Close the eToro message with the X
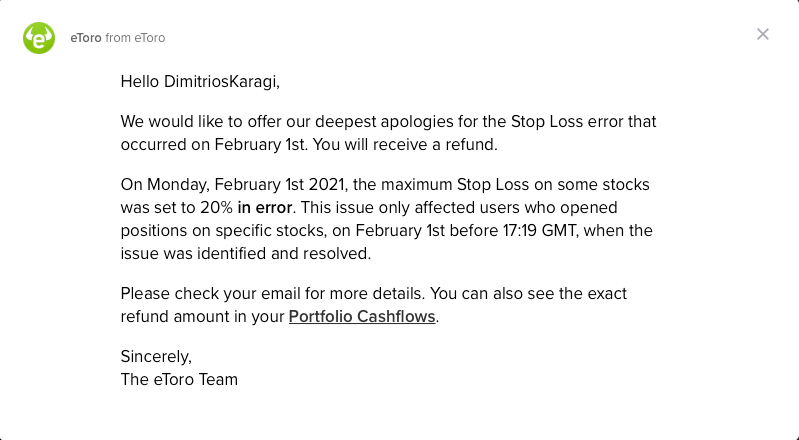The width and height of the screenshot is (799, 440). point(763,34)
